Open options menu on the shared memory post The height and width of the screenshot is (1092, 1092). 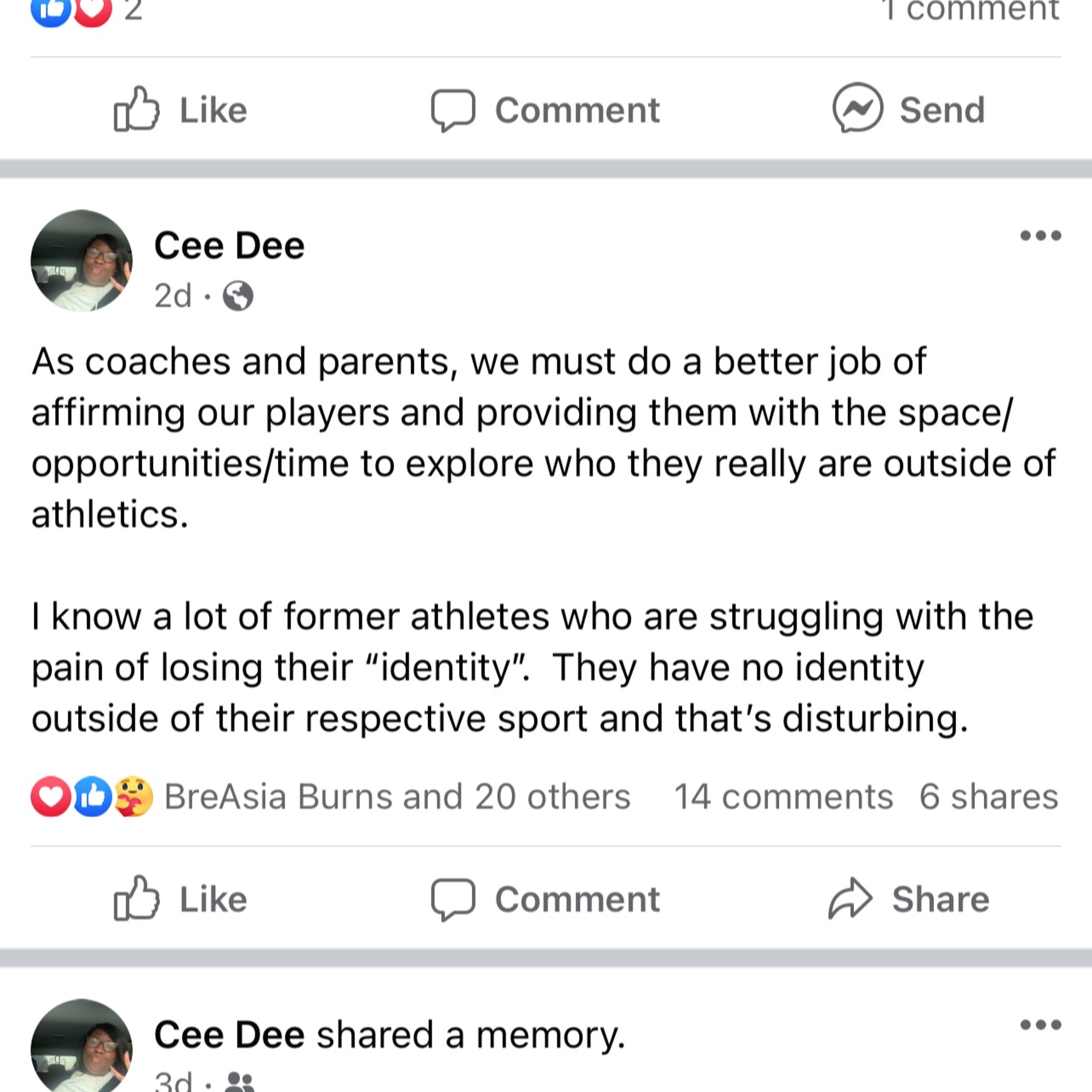(1040, 1024)
